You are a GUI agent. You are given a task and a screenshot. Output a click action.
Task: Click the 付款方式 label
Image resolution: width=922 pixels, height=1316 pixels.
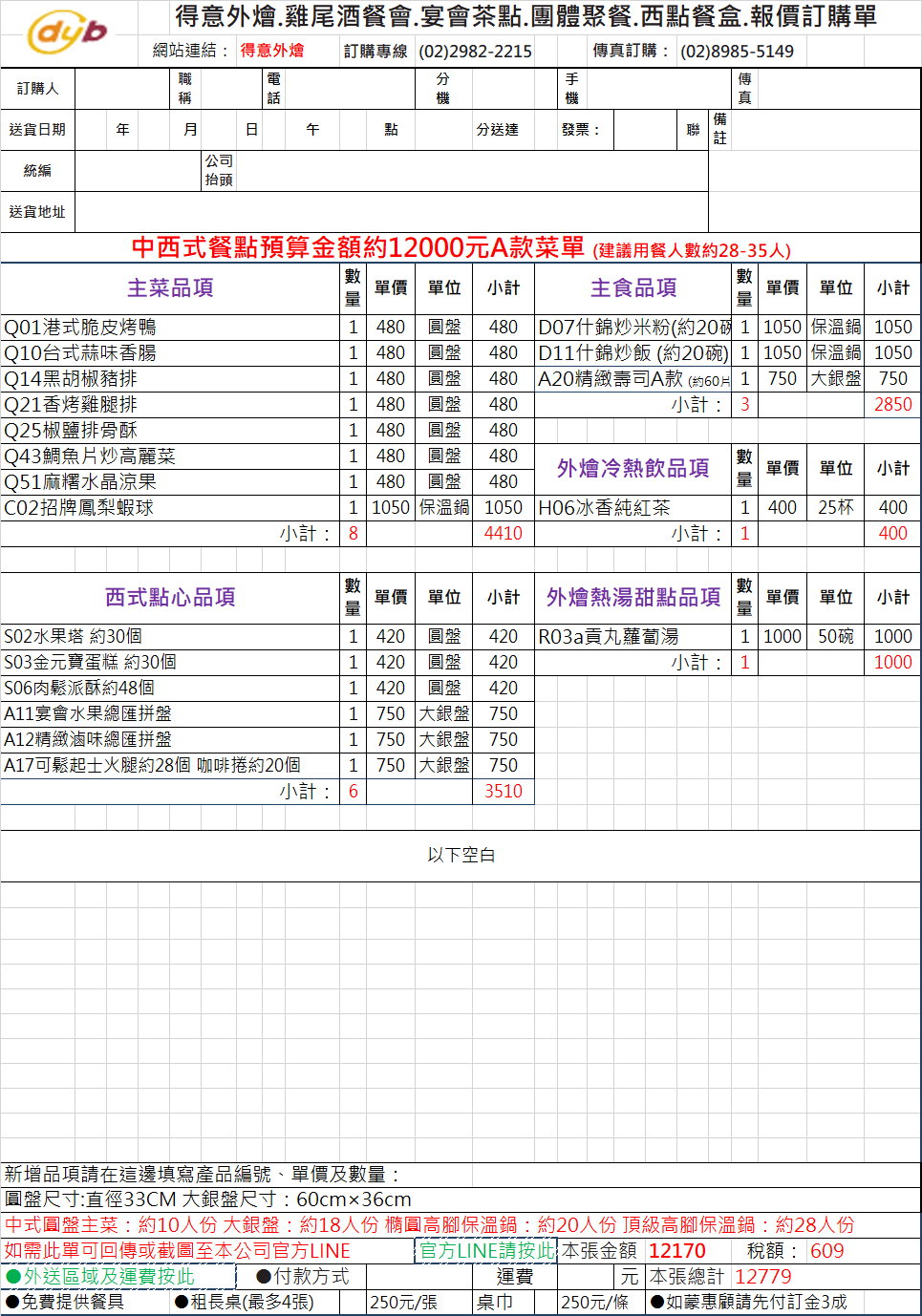(x=303, y=1277)
